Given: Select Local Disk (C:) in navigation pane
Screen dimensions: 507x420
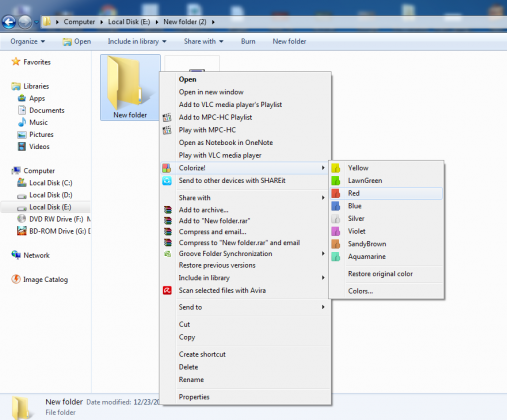Looking at the screenshot, I should click(51, 183).
